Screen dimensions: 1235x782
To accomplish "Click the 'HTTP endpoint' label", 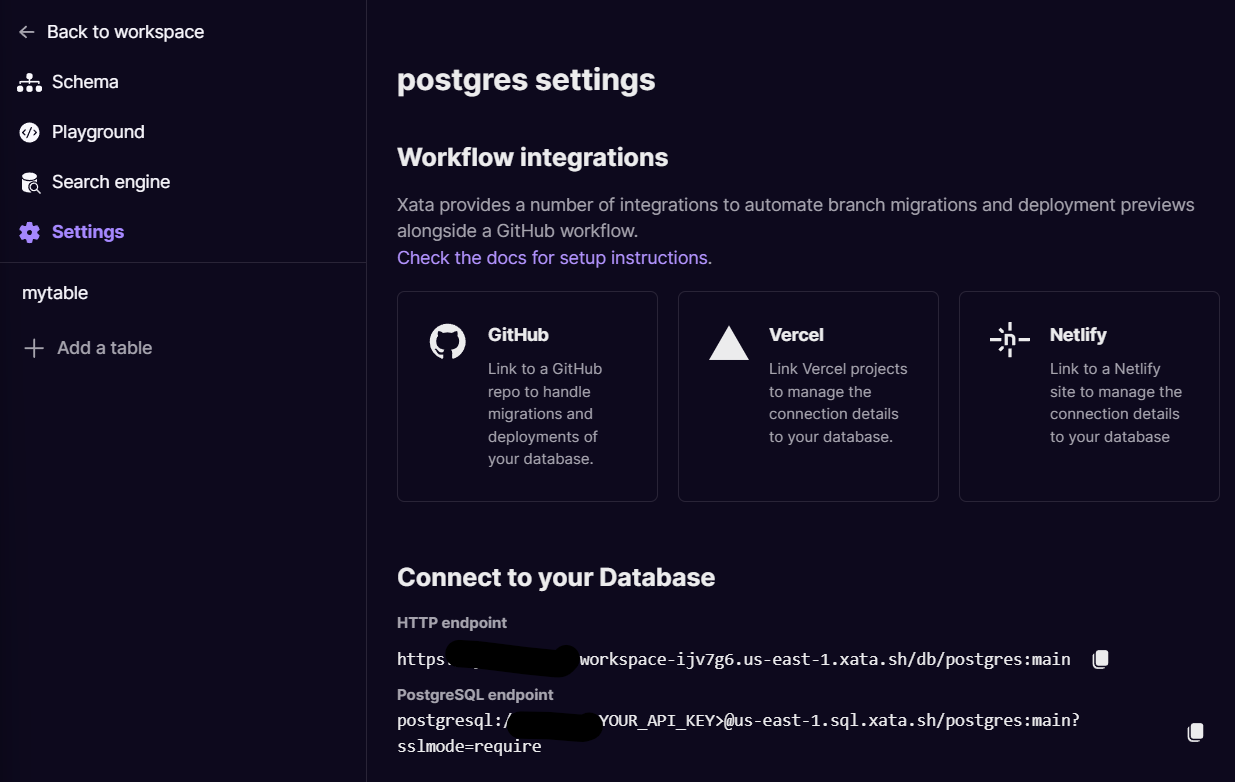I will [x=452, y=622].
